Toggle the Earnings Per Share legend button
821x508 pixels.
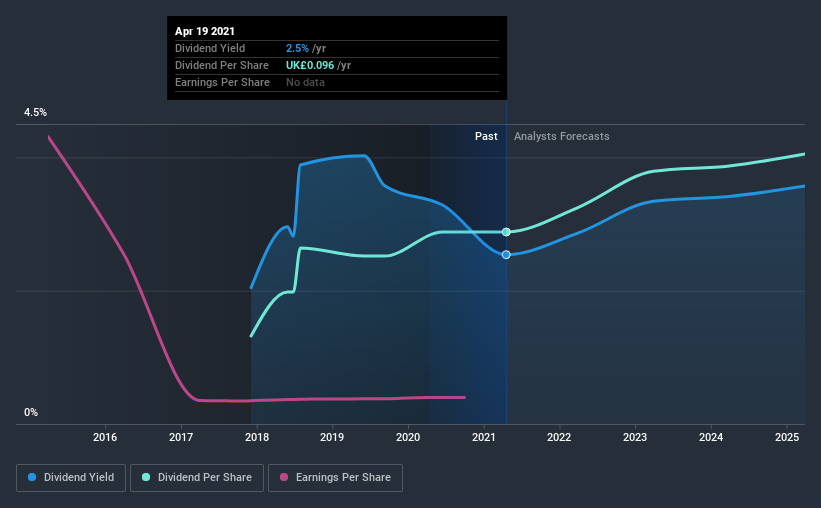point(335,478)
